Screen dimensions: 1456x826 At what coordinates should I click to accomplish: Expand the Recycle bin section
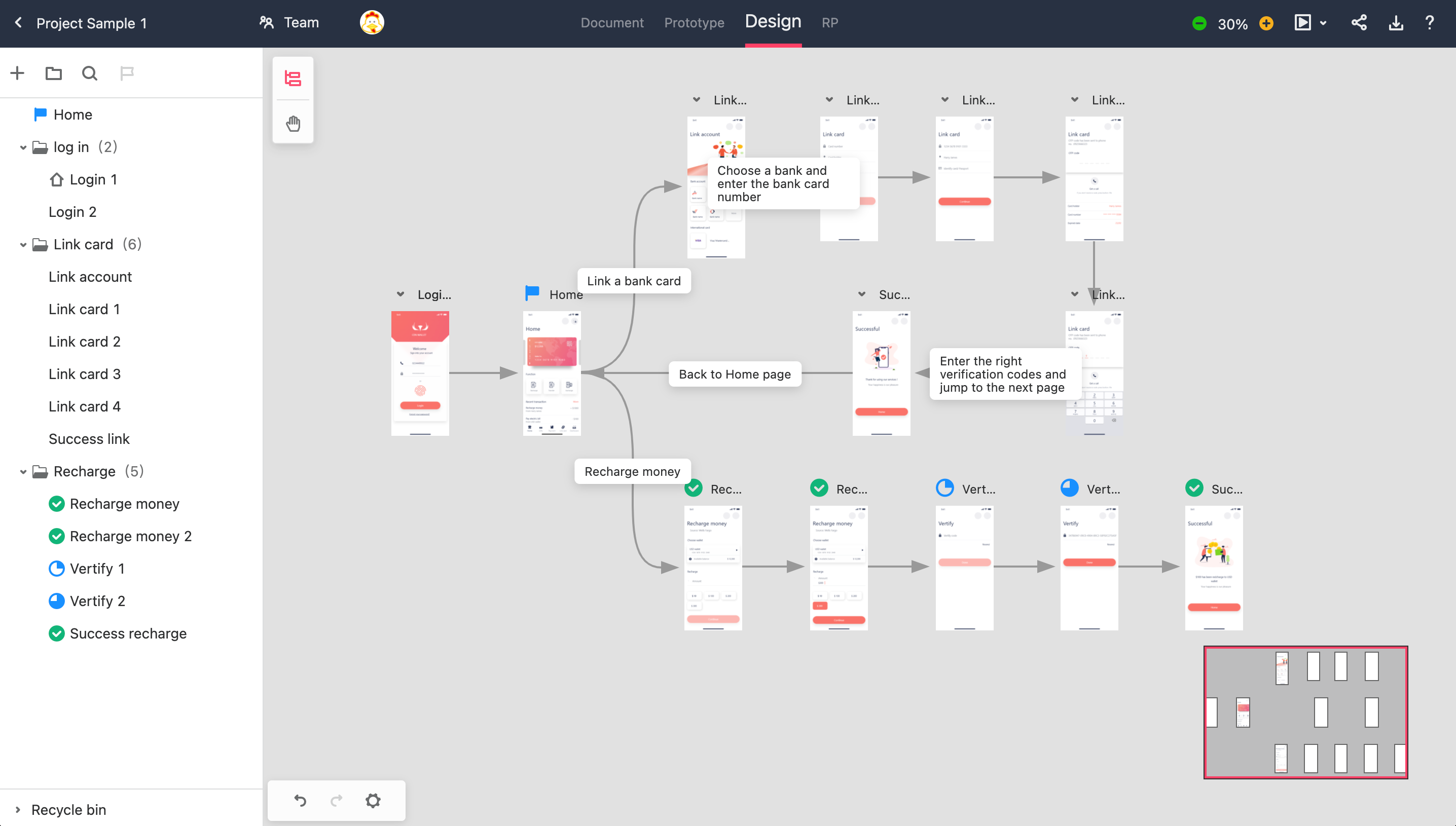(18, 810)
